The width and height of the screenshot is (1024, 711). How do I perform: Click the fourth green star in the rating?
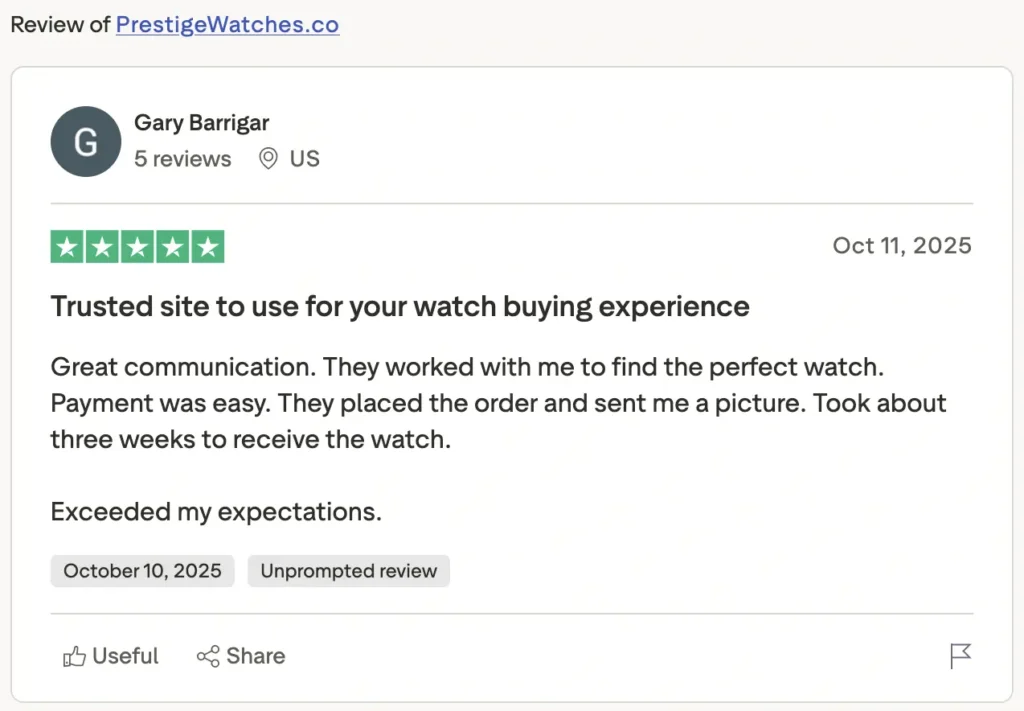(x=173, y=246)
